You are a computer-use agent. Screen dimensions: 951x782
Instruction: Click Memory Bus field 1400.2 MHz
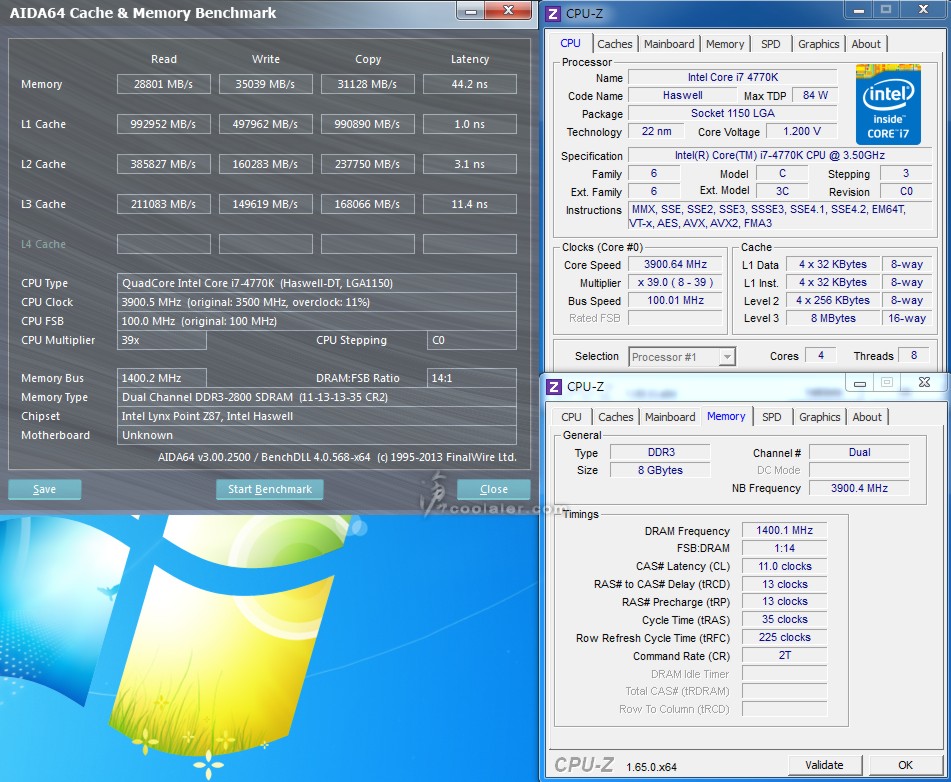pyautogui.click(x=161, y=378)
